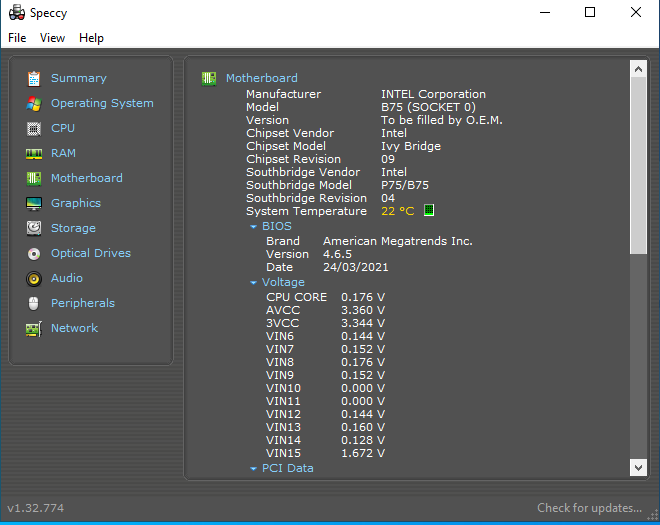Viewport: 660px width, 525px height.
Task: Click the Speccy app icon in title bar
Action: (17, 13)
